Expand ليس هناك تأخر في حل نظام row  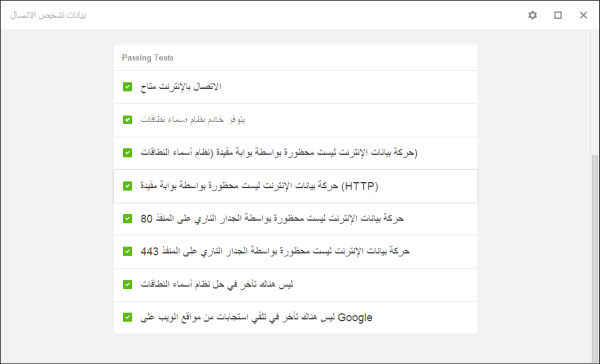(x=295, y=285)
